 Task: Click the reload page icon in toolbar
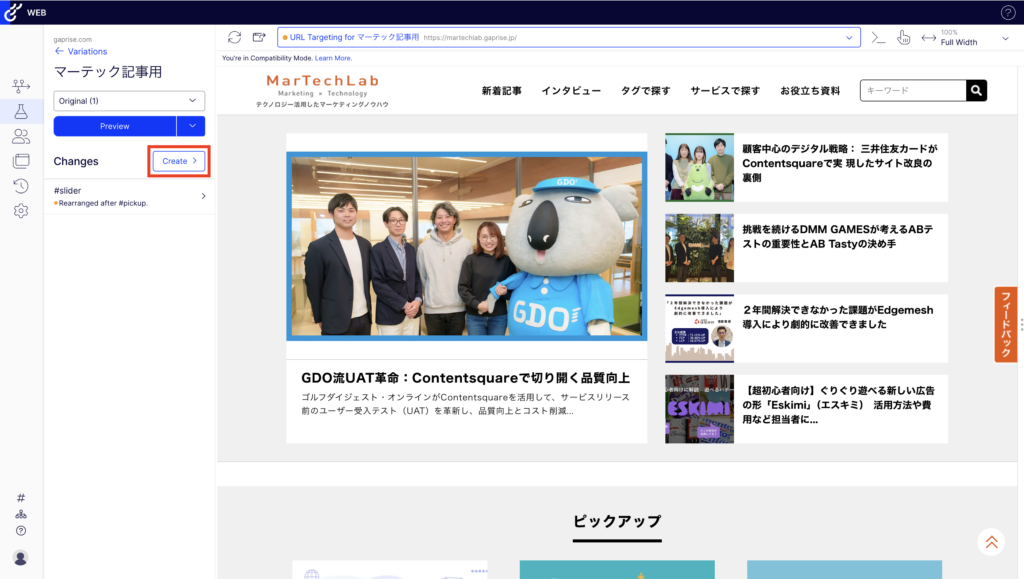coord(234,37)
